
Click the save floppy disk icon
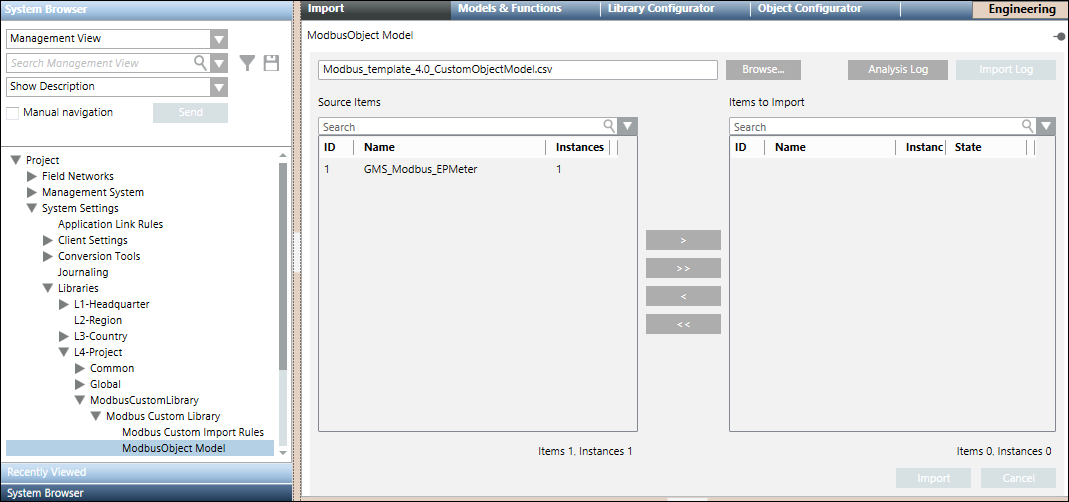[x=271, y=63]
